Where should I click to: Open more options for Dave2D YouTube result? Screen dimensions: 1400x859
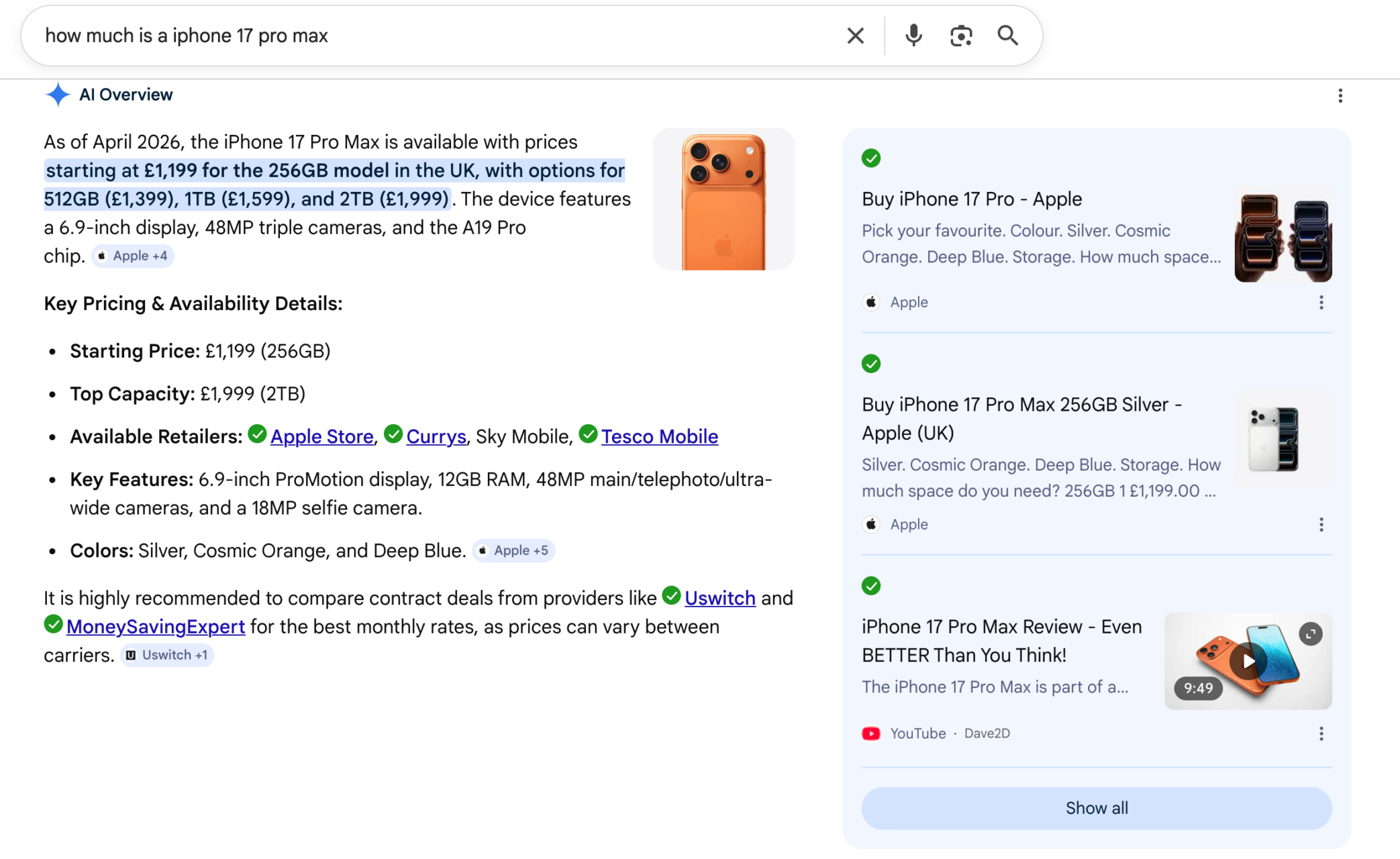[1321, 734]
